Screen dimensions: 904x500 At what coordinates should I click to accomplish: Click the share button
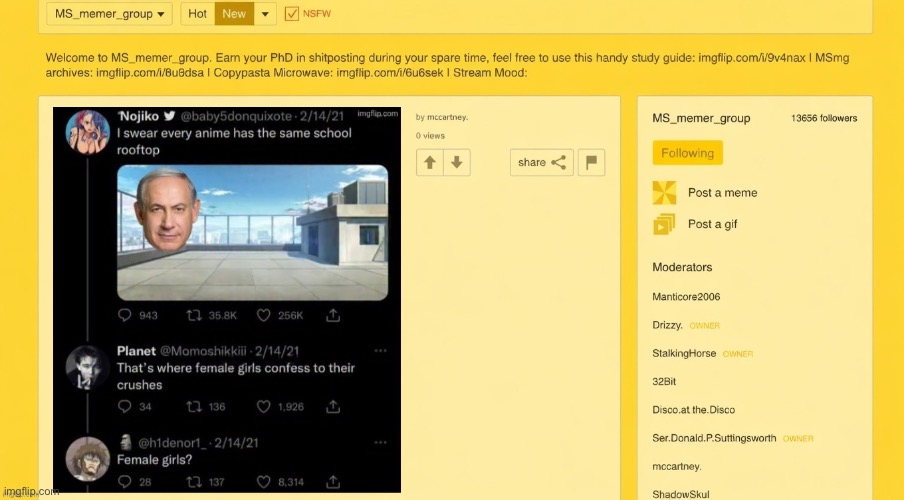(541, 162)
